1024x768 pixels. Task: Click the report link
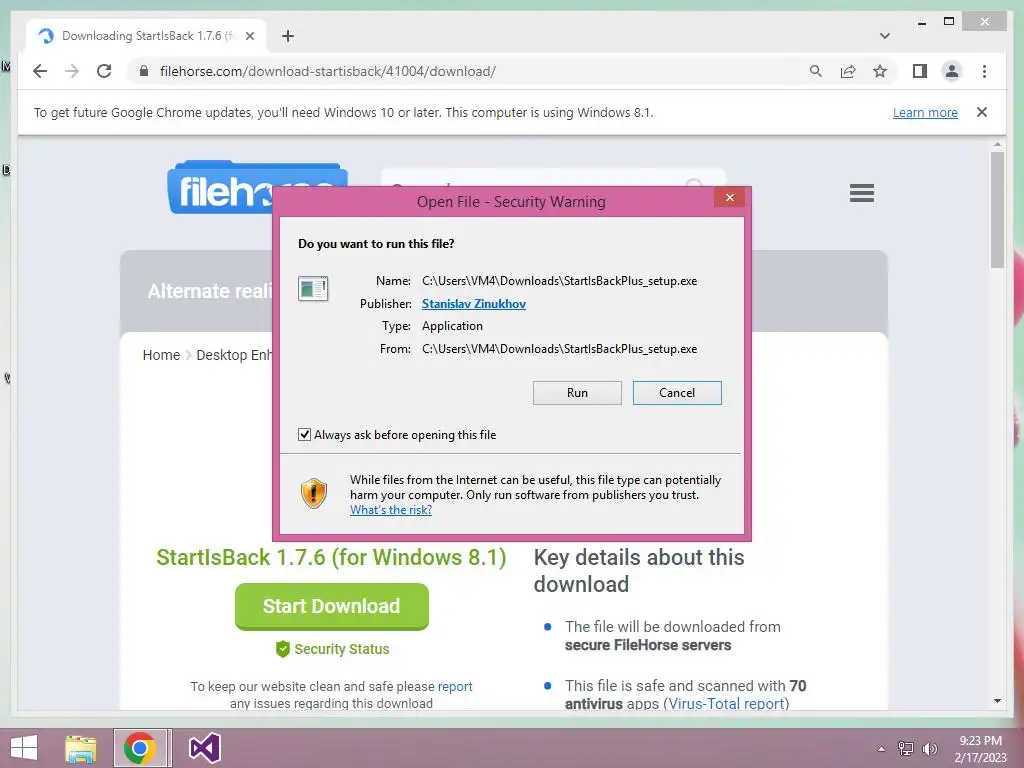pos(455,686)
